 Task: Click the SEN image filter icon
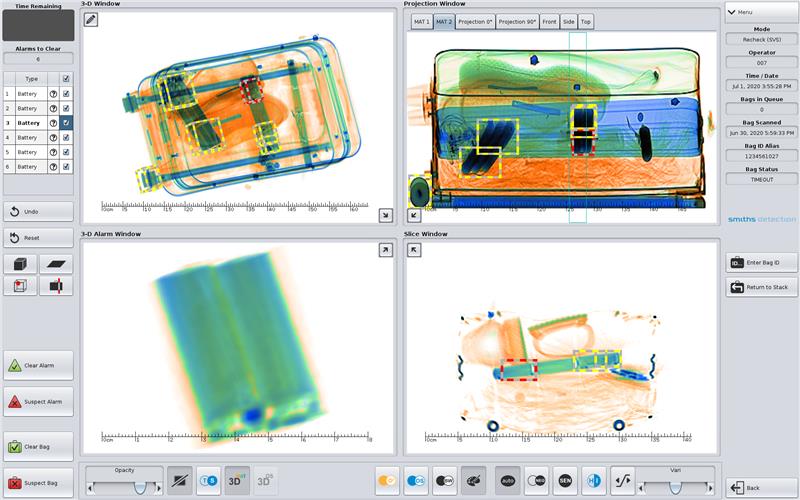(565, 481)
